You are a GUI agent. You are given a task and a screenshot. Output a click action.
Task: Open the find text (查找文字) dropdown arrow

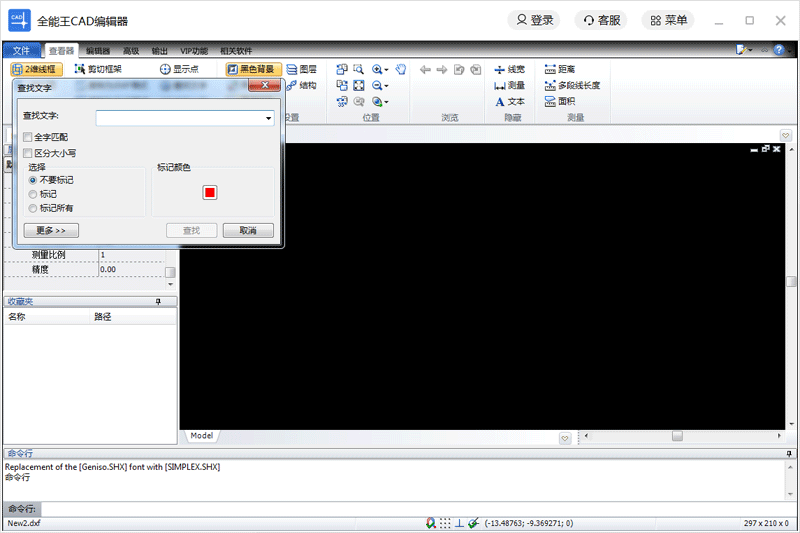(x=269, y=119)
